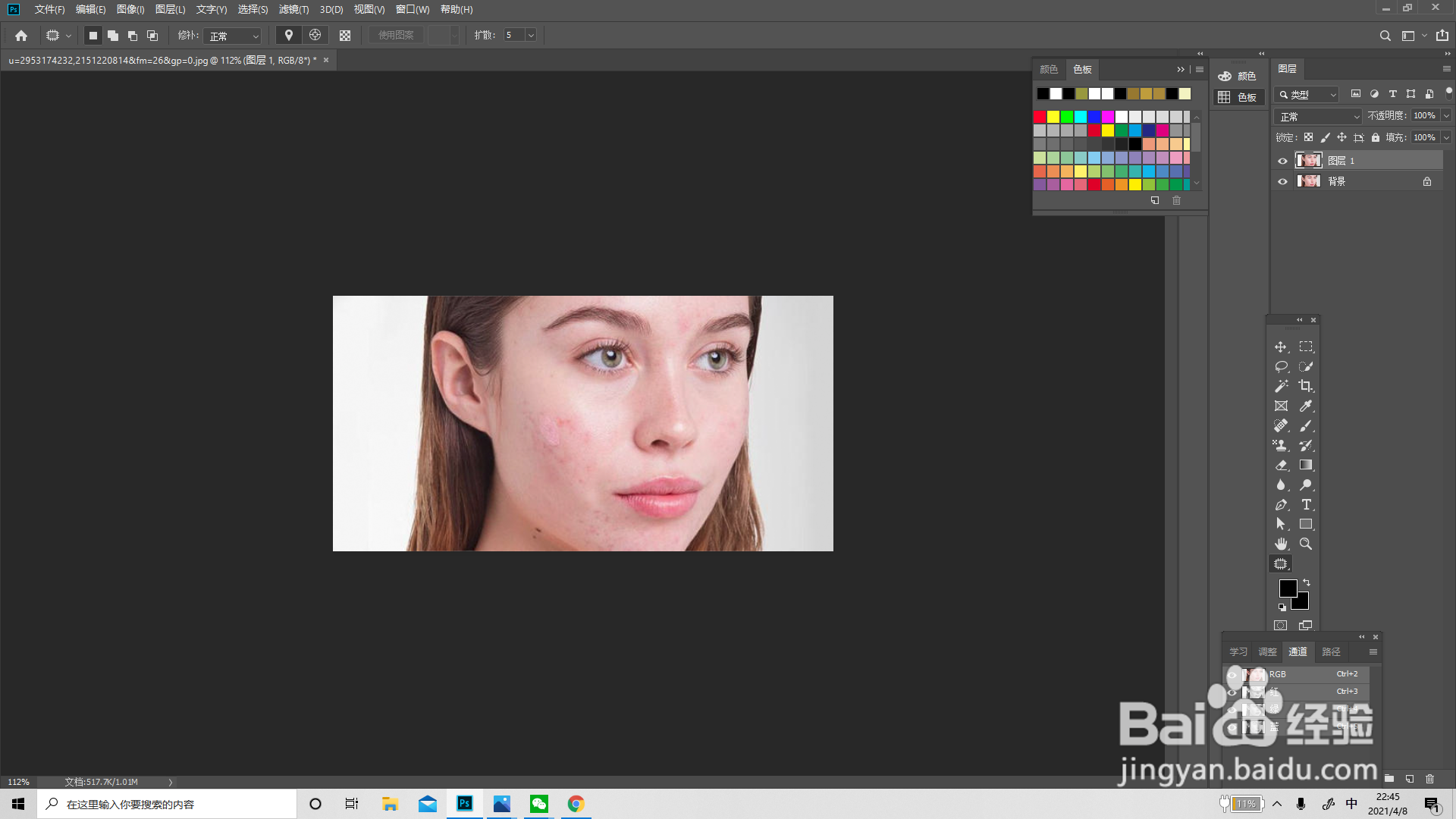Click the Home button in options bar
The height and width of the screenshot is (819, 1456).
[21, 36]
